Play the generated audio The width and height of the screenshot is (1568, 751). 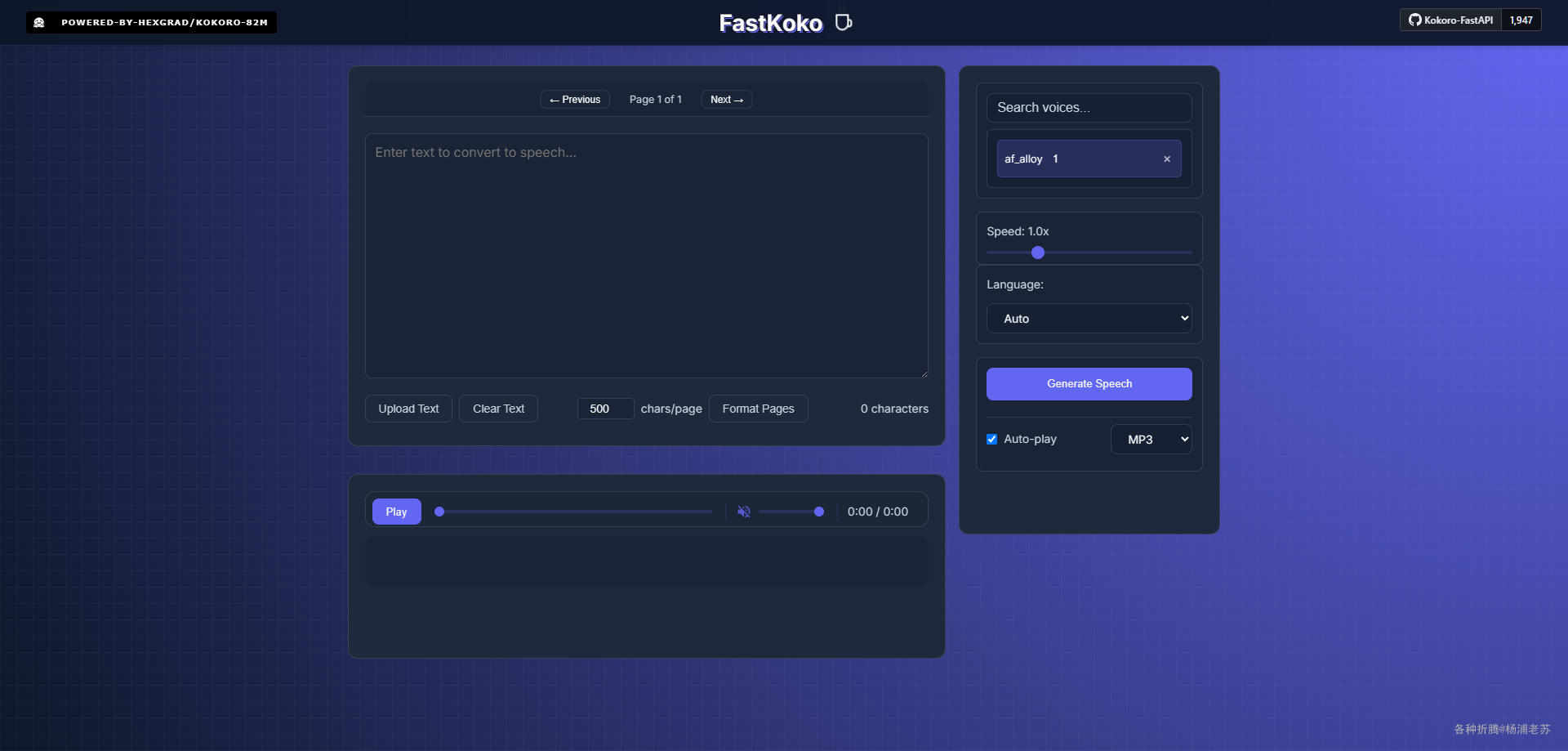coord(397,512)
